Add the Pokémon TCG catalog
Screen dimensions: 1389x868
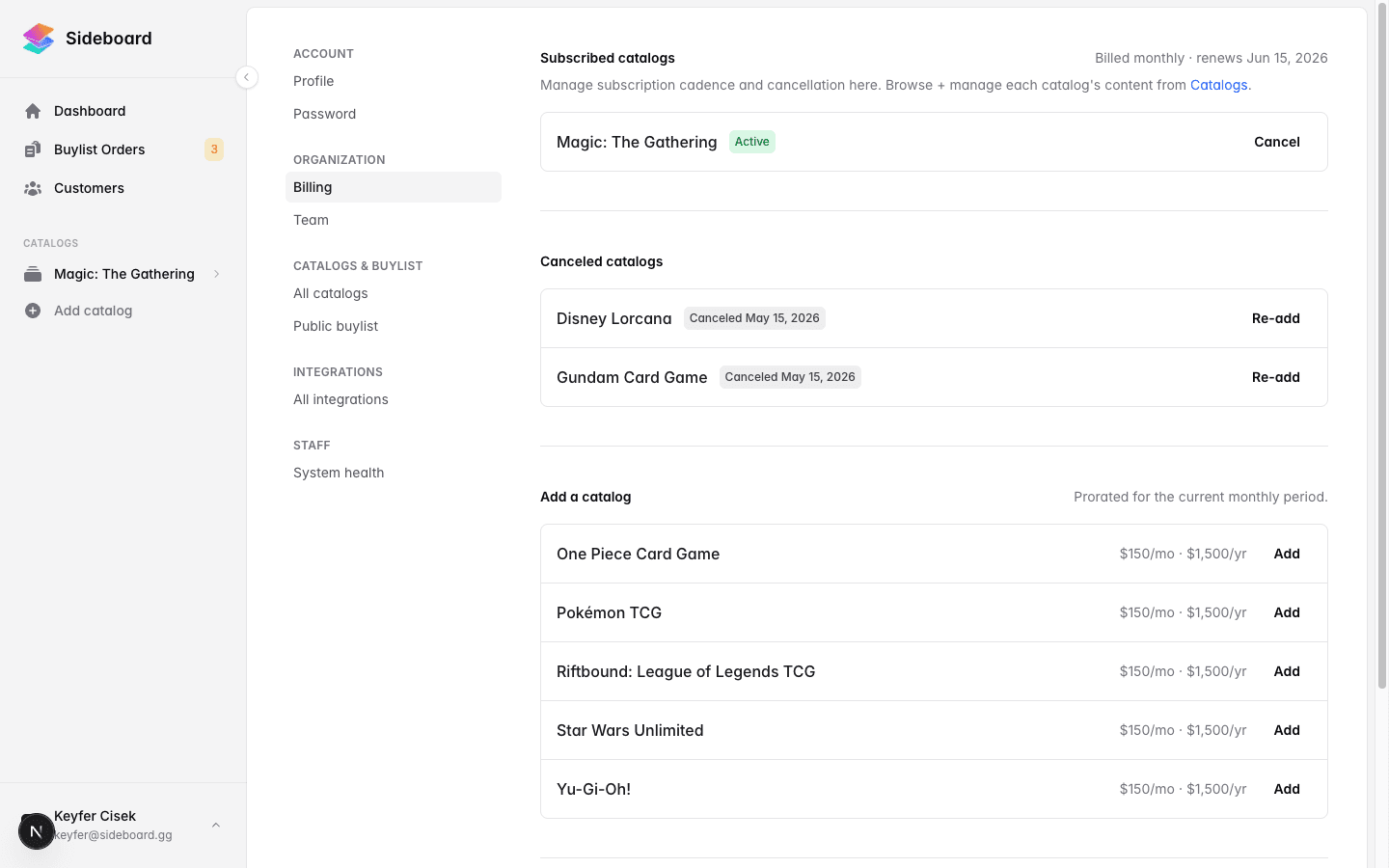(x=1287, y=612)
